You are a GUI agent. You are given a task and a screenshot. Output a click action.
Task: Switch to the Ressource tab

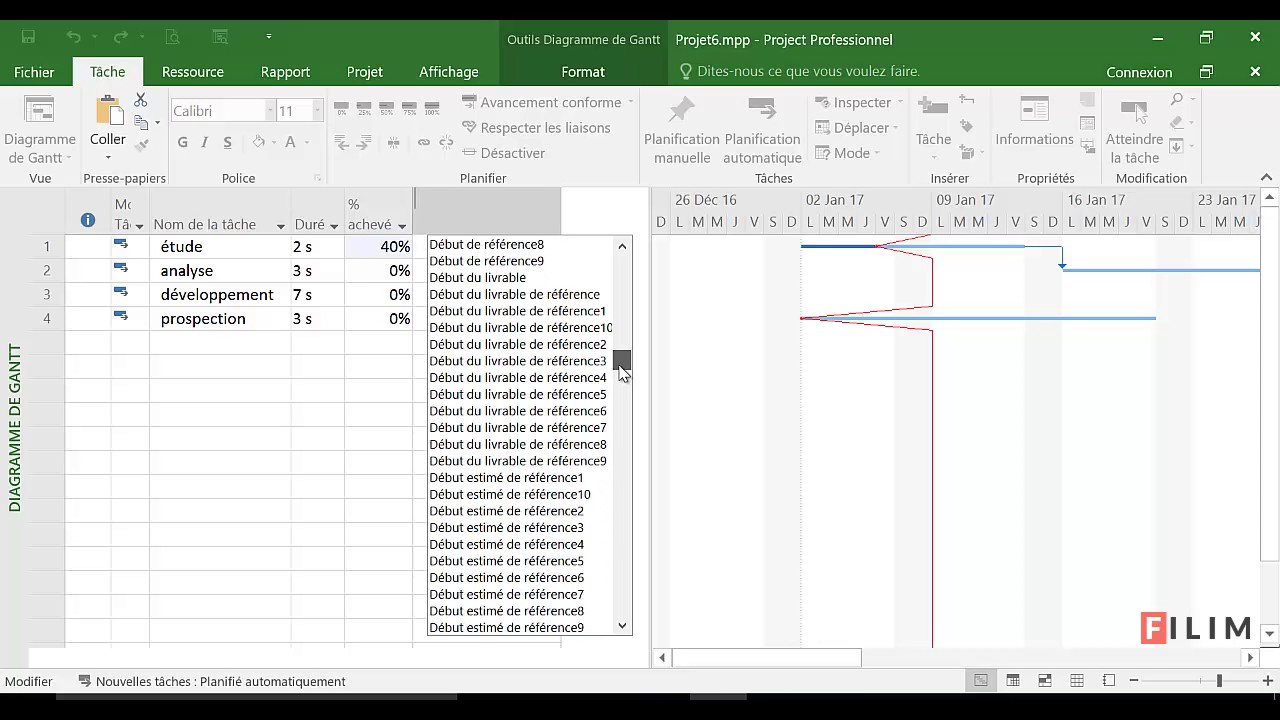(x=193, y=72)
